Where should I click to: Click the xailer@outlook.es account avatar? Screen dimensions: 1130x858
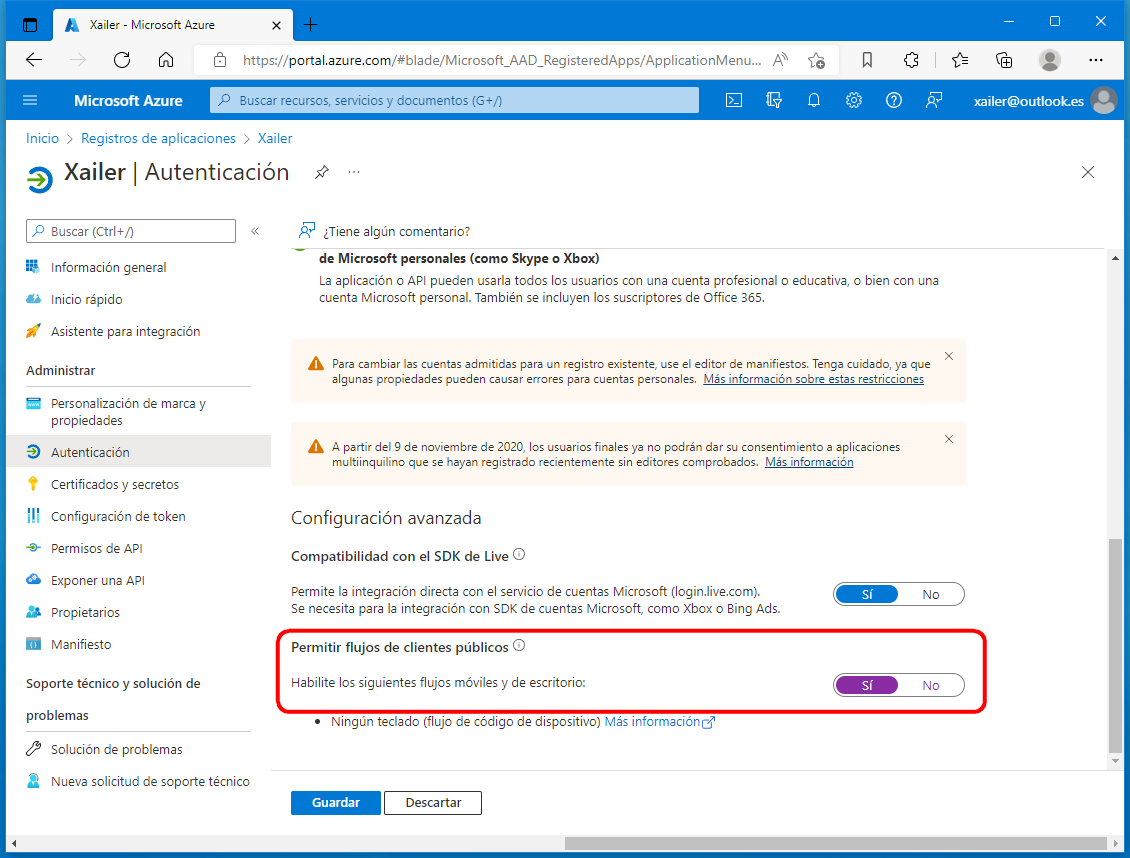1103,100
